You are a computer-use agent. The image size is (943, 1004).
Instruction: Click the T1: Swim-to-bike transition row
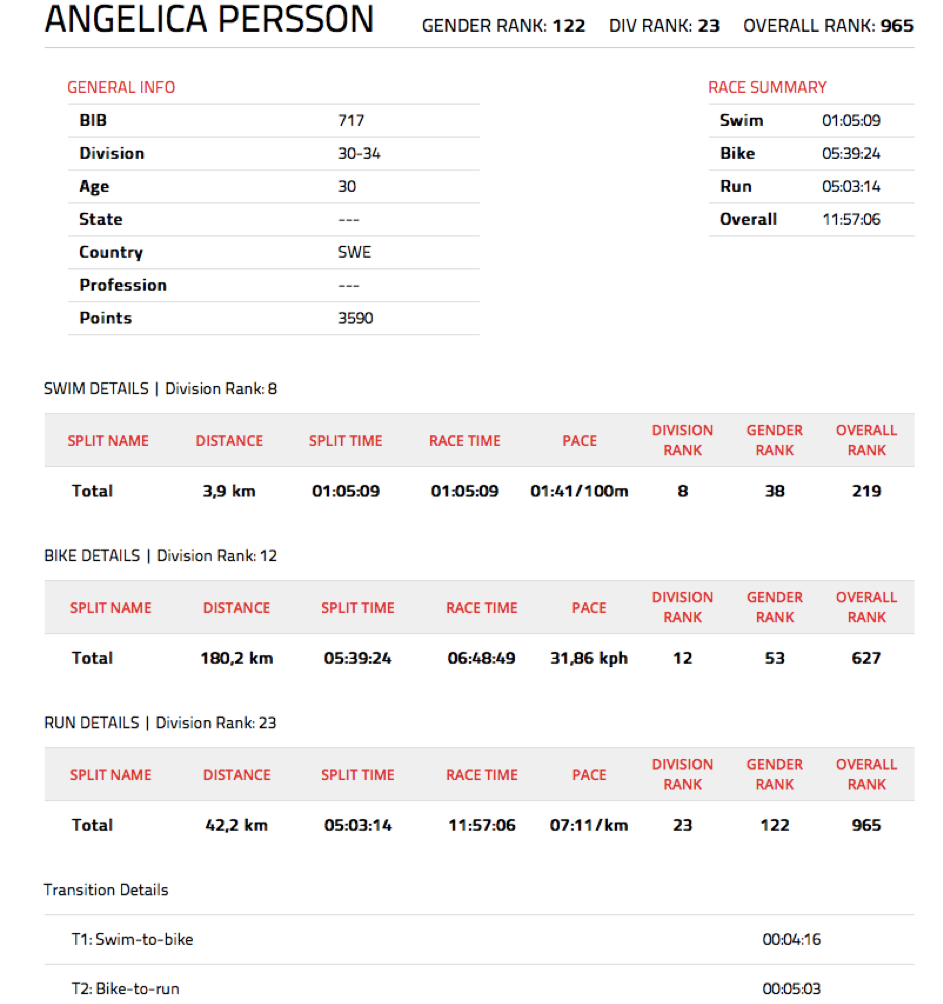132,940
